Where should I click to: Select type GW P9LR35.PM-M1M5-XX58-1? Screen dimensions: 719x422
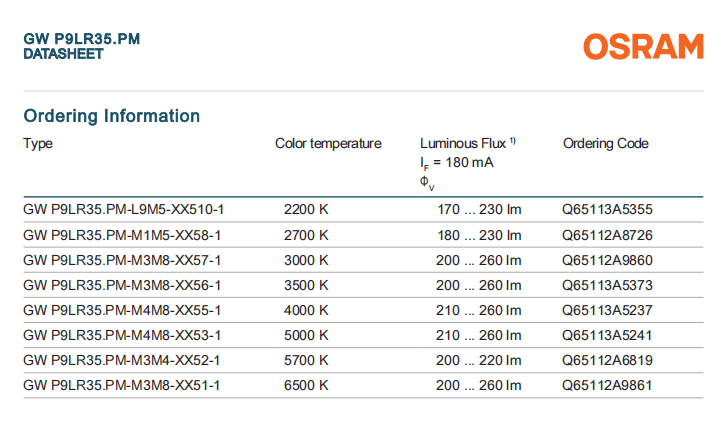122,235
